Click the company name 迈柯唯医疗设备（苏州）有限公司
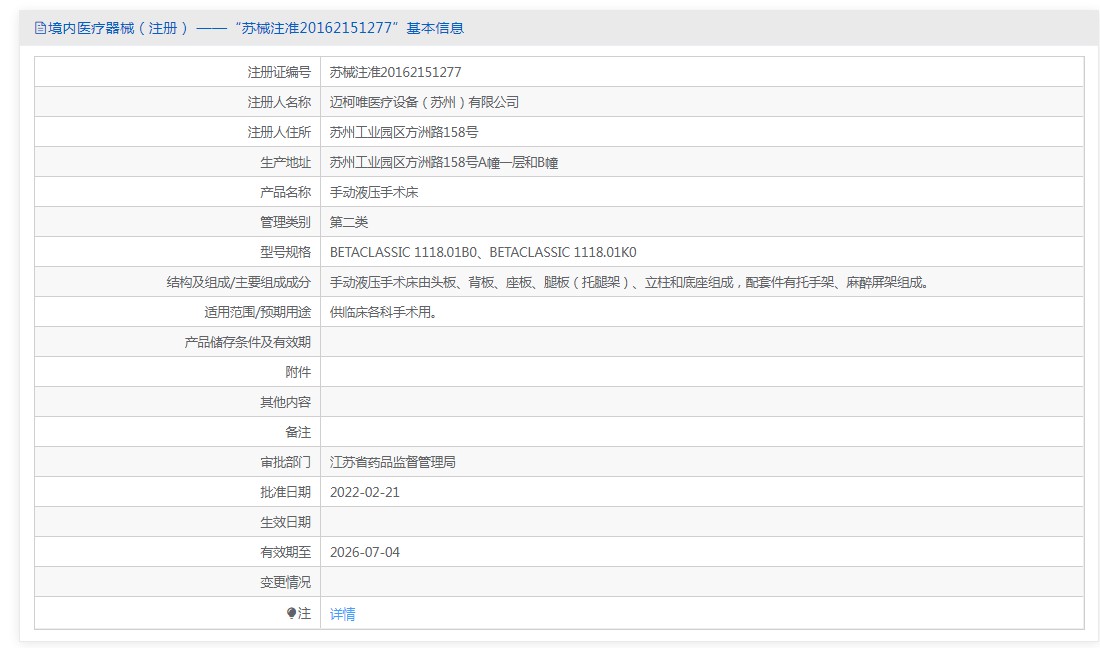This screenshot has width=1100, height=648. click(424, 102)
